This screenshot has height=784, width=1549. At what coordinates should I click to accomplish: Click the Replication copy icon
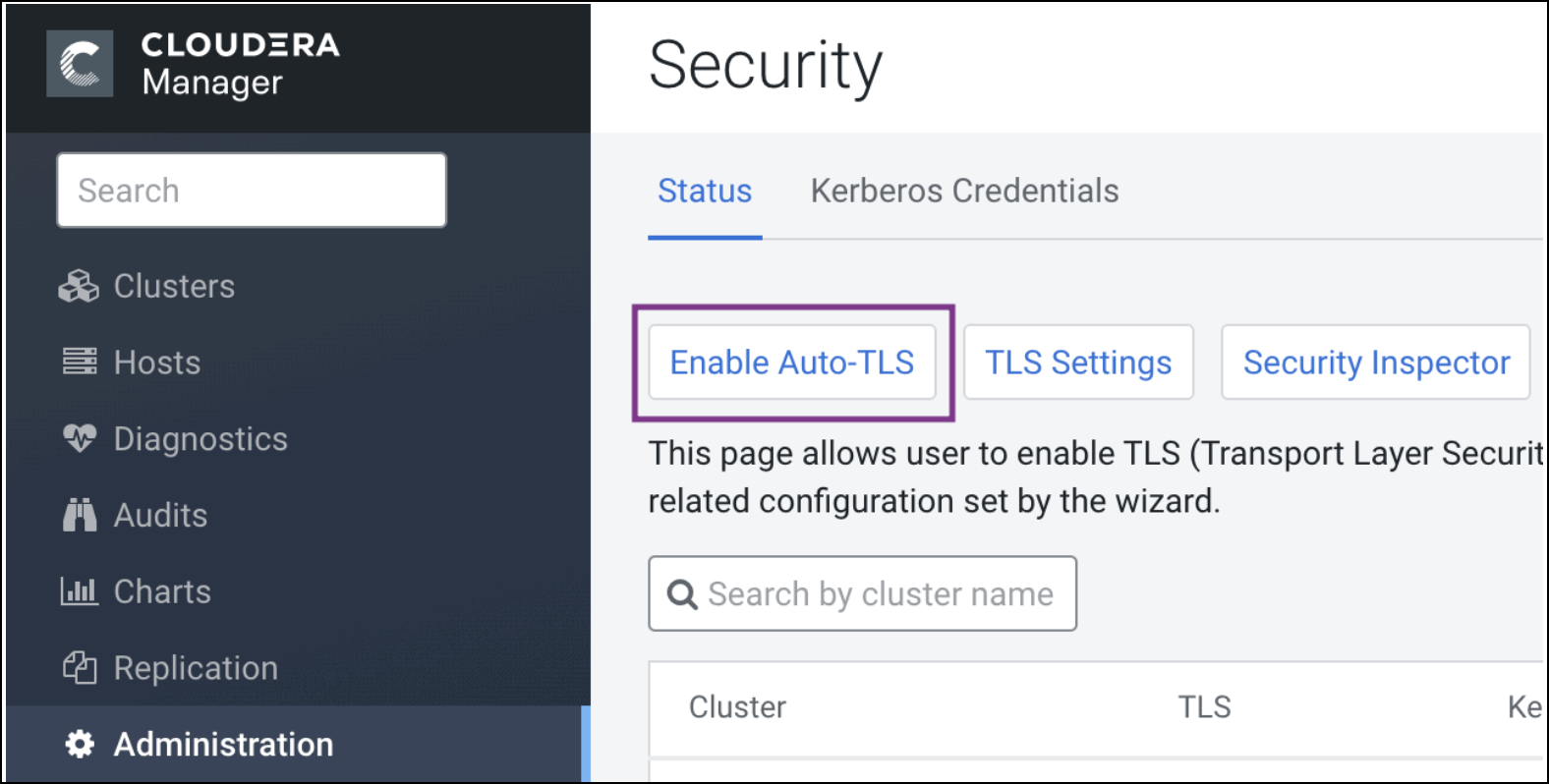click(80, 667)
